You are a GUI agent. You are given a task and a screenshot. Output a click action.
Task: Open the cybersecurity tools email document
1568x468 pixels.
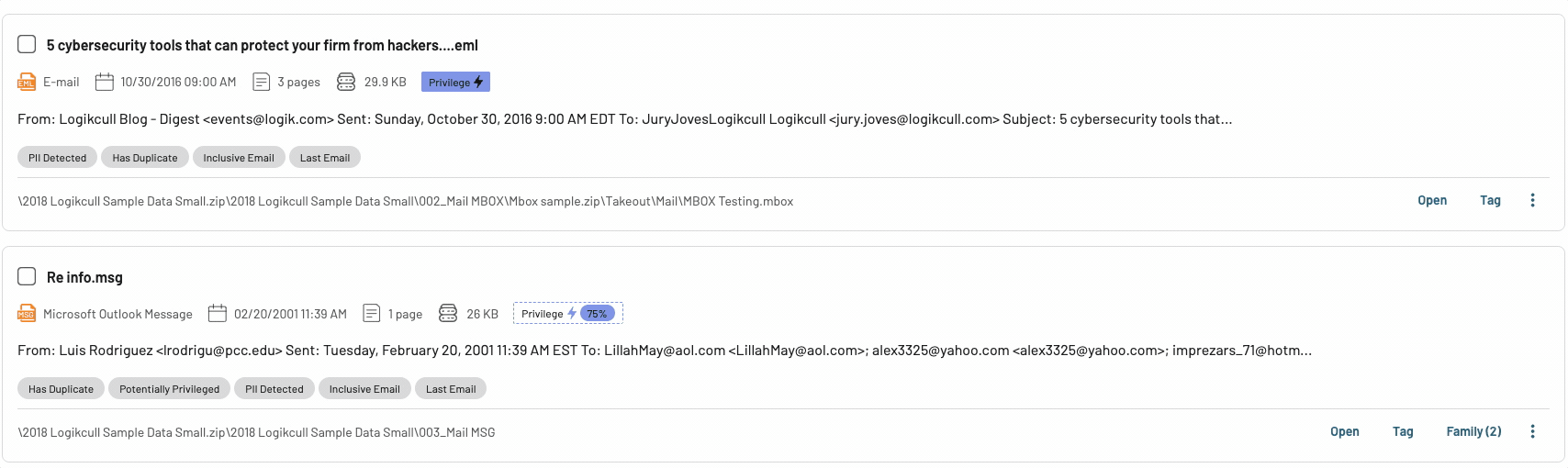[1432, 200]
